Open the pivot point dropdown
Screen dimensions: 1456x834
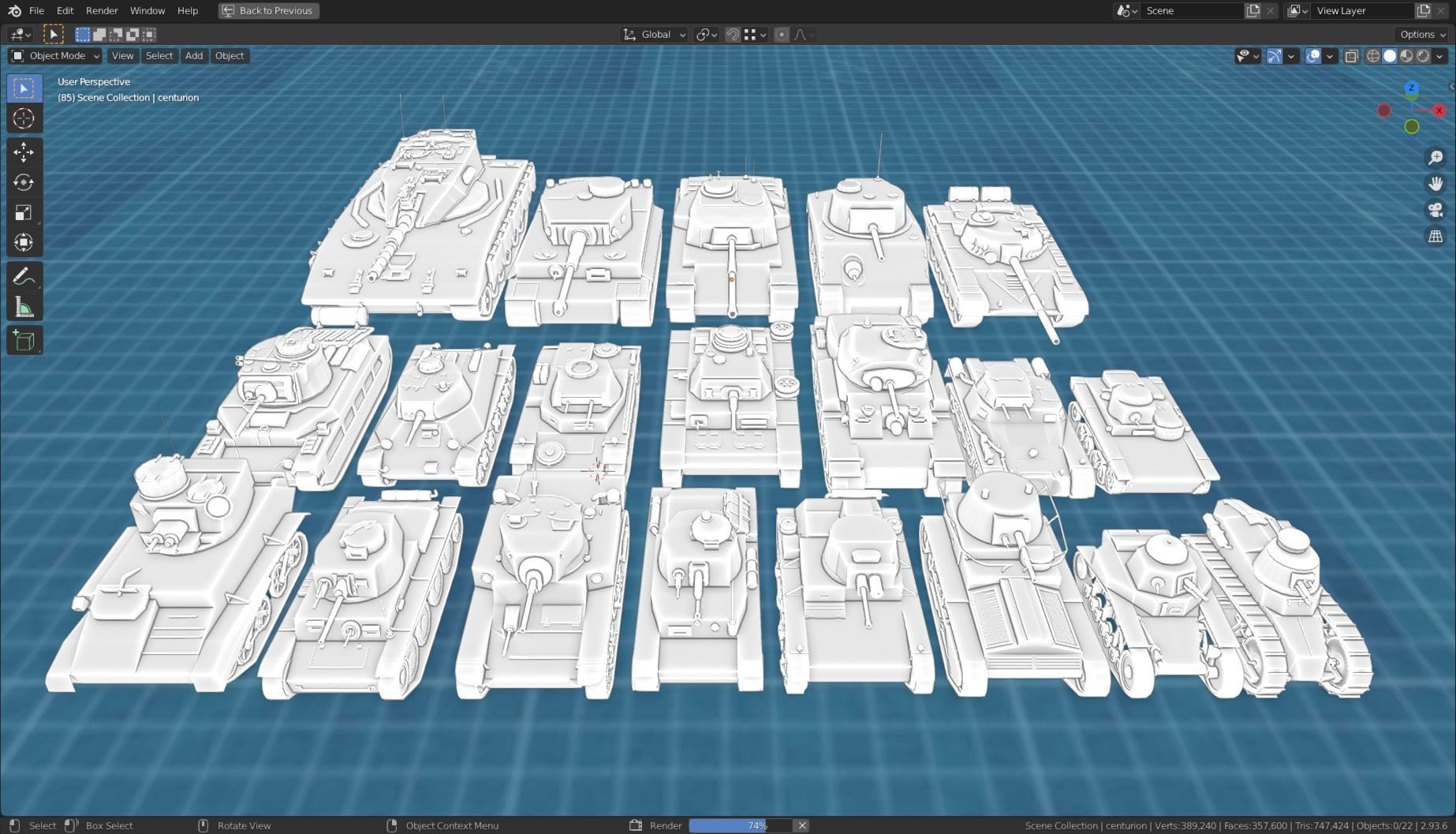[706, 34]
